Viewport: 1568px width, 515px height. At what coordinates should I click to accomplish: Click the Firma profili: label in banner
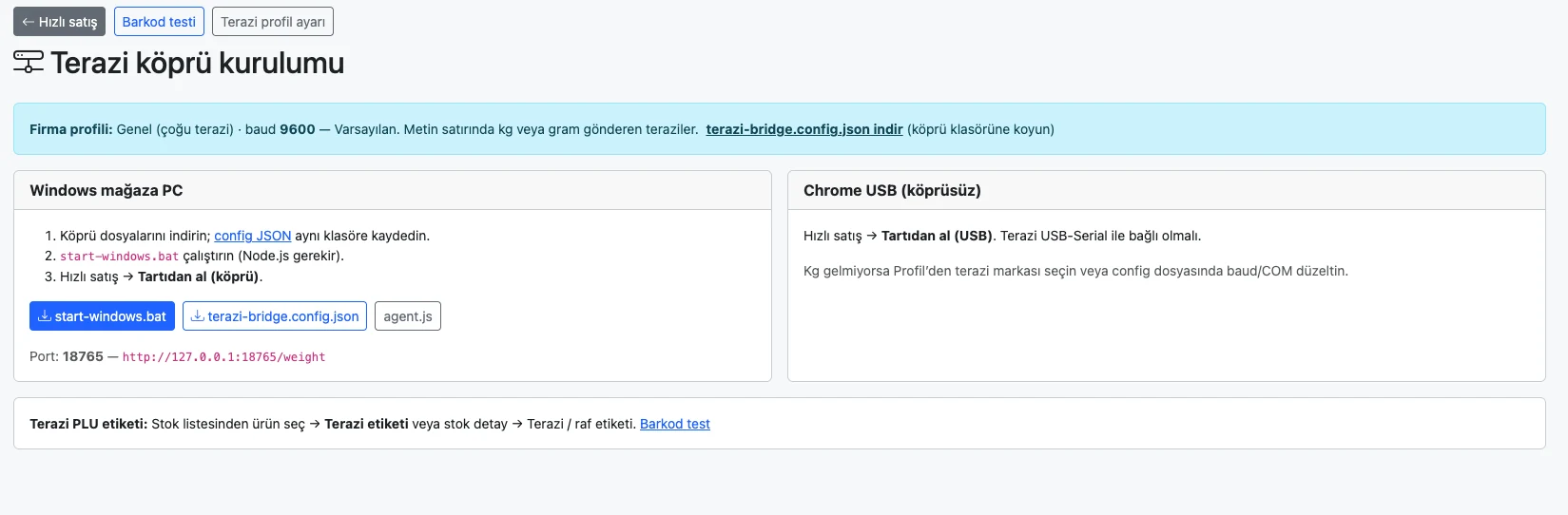(71, 129)
